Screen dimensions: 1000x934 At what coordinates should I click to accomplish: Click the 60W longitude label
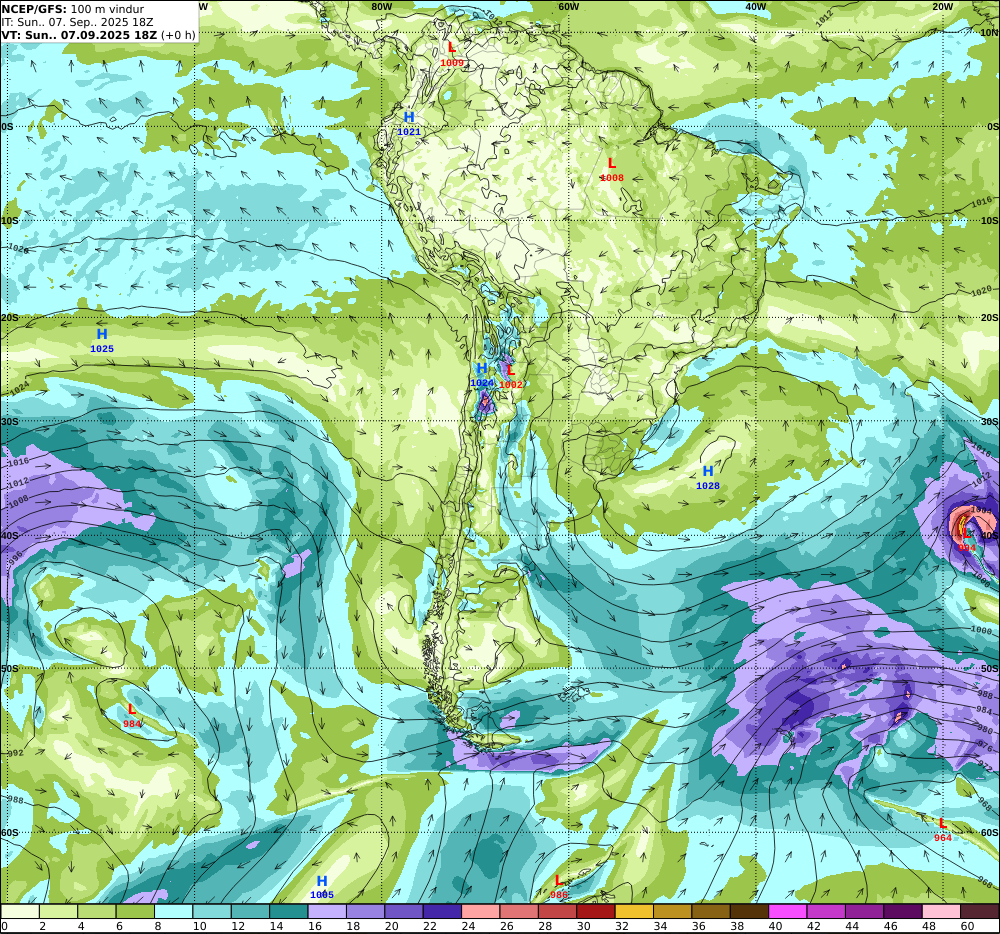568,6
